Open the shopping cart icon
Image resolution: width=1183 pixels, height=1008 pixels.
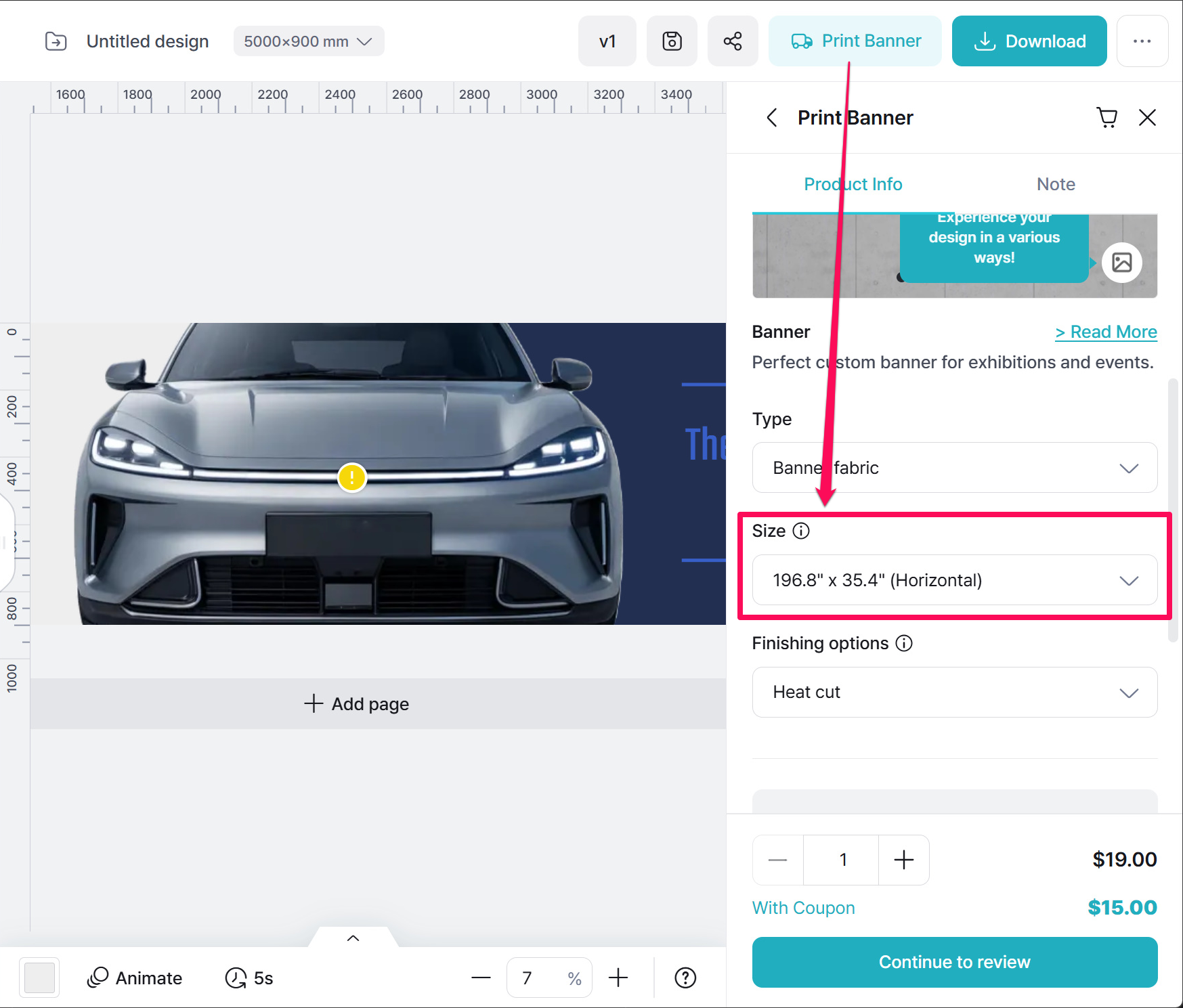point(1106,118)
